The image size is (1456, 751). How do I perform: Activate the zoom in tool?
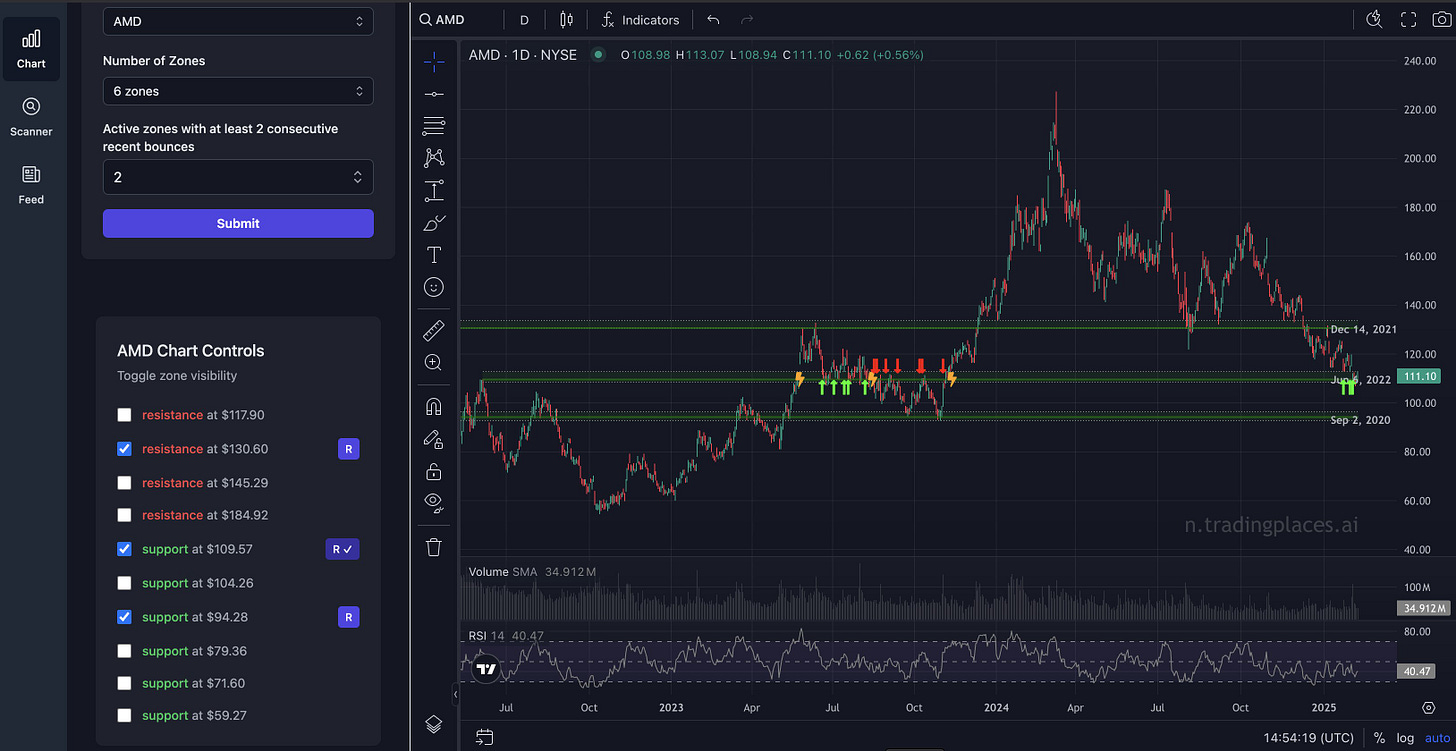click(434, 362)
